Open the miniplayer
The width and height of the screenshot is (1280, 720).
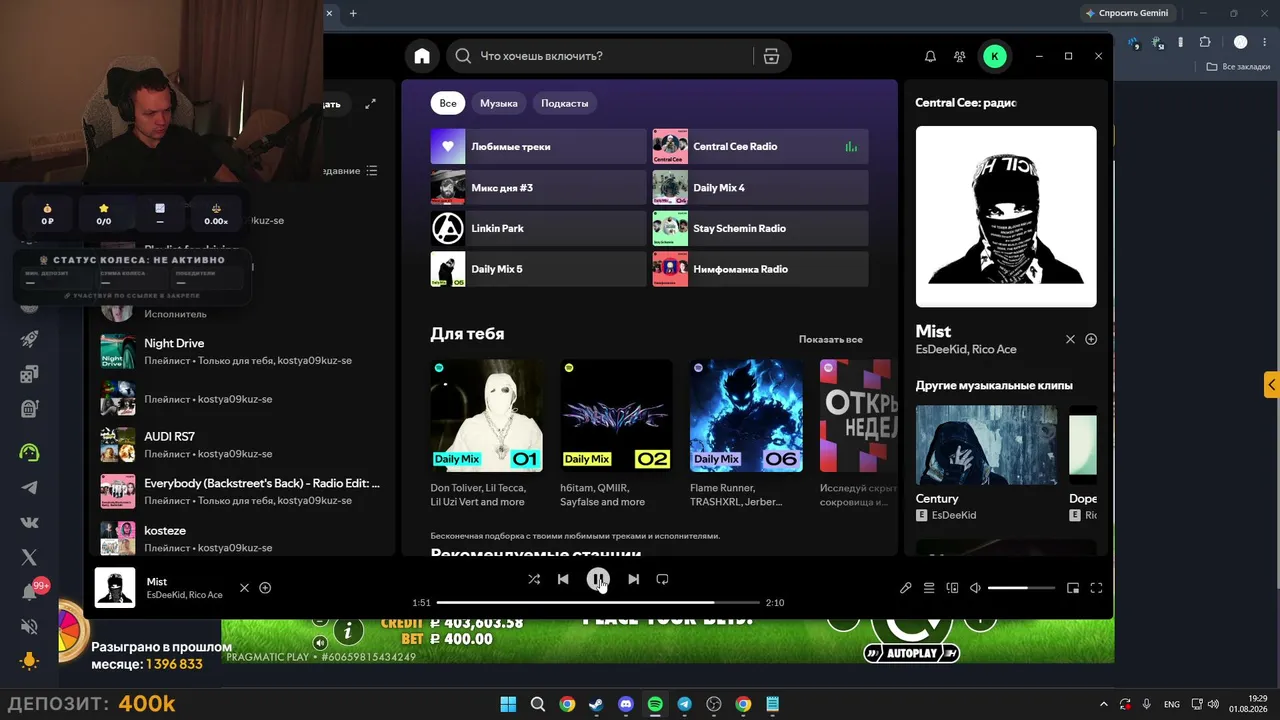(1073, 588)
